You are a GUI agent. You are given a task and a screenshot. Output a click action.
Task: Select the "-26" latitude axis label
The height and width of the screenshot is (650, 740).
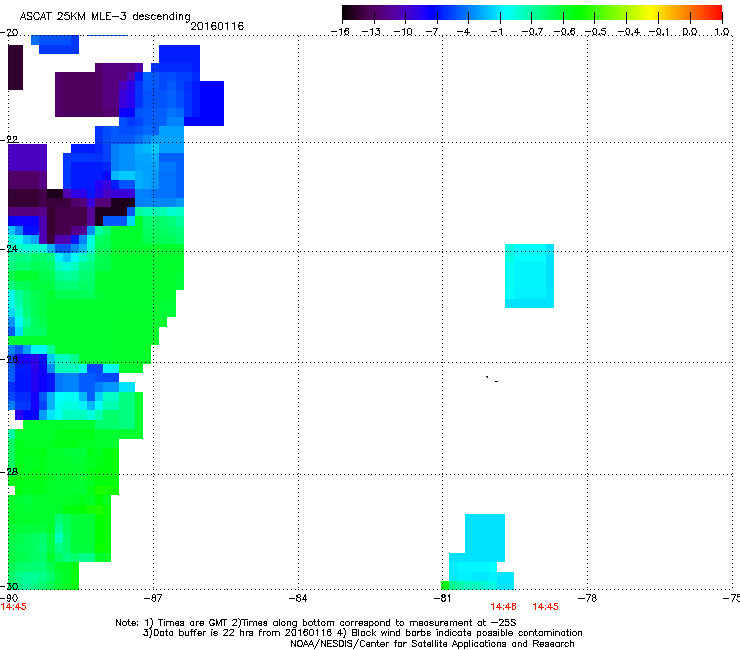pyautogui.click(x=9, y=360)
